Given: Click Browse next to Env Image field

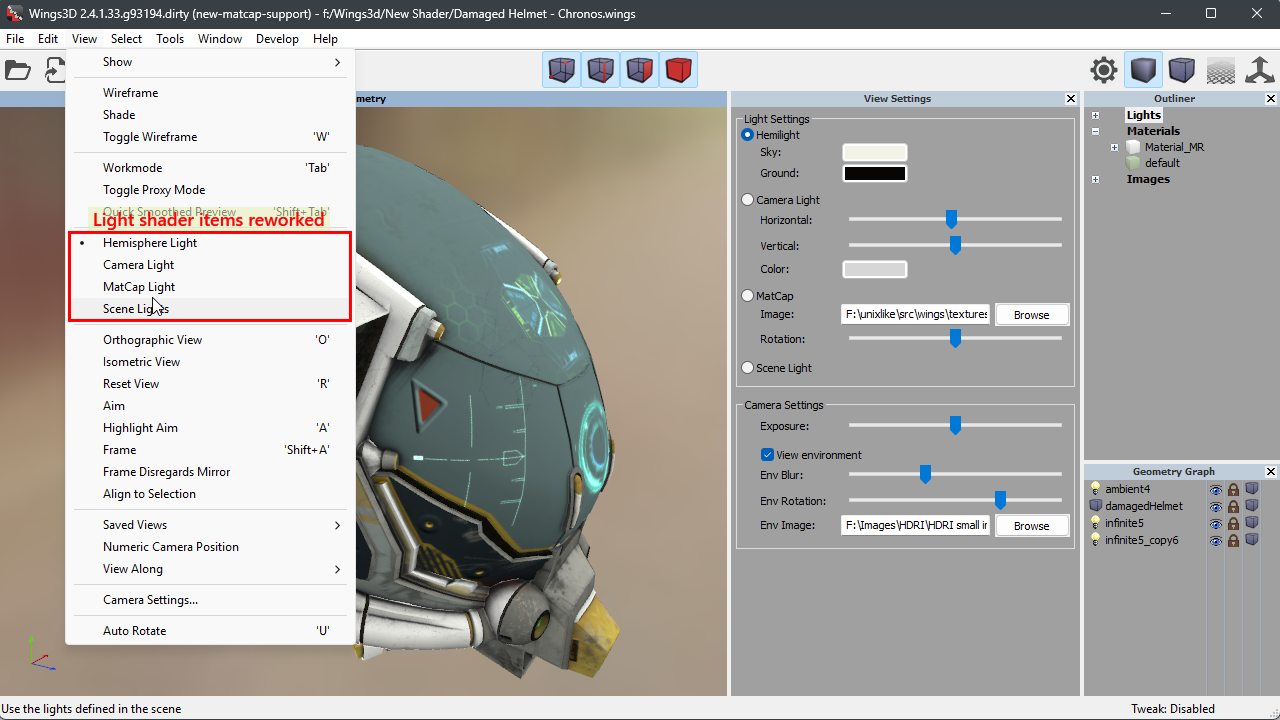Looking at the screenshot, I should click(1032, 525).
